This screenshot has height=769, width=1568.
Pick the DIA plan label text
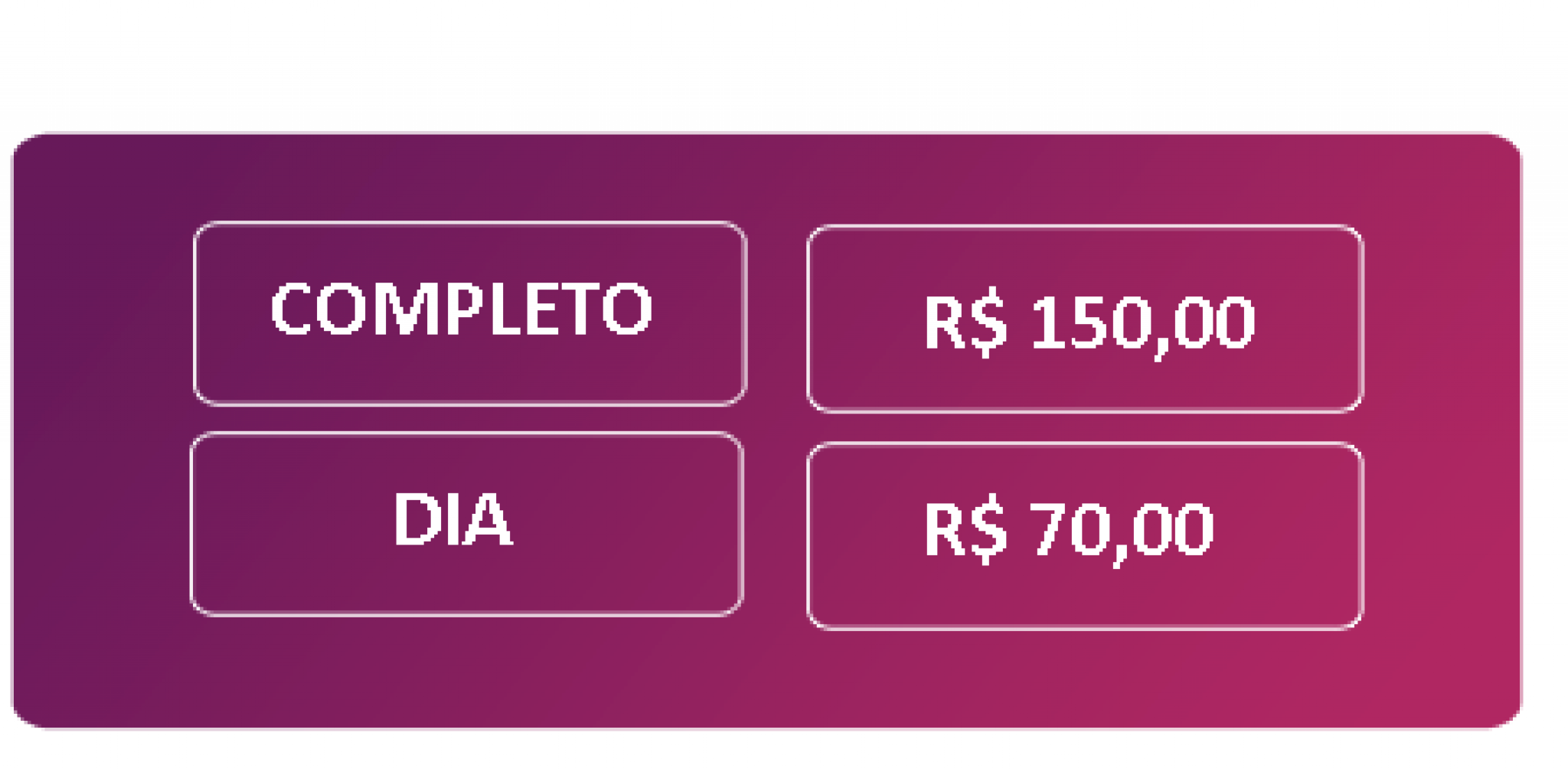coord(452,519)
